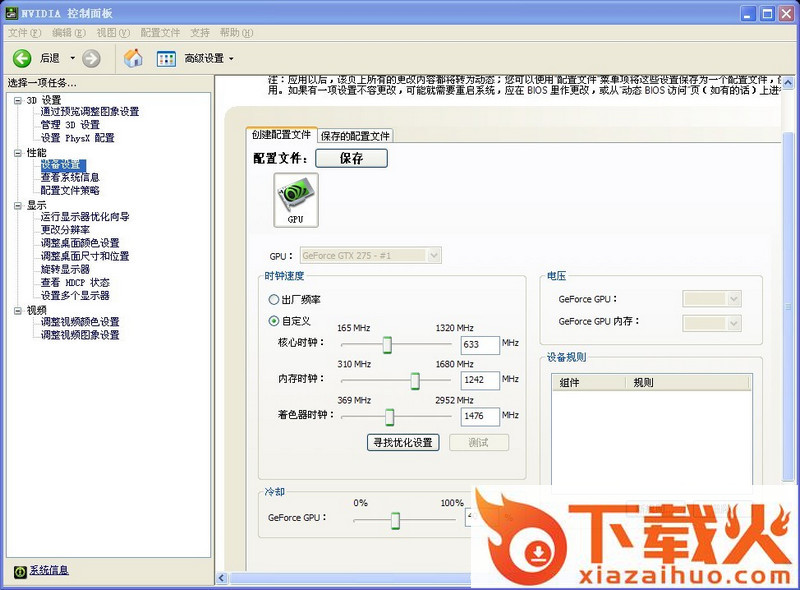Screen dimensions: 800x590
Task: Select 调整视频图象设置 in the tree
Action: [80, 335]
